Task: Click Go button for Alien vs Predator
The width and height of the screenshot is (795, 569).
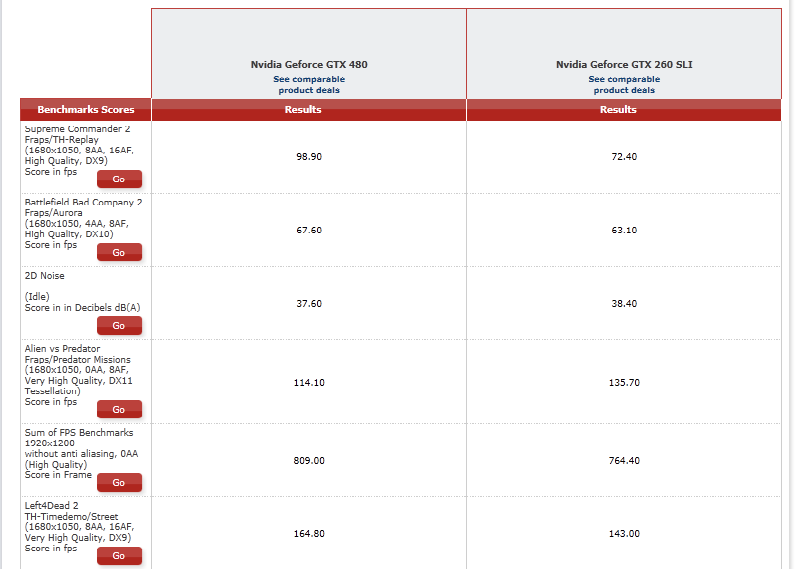Action: [119, 409]
